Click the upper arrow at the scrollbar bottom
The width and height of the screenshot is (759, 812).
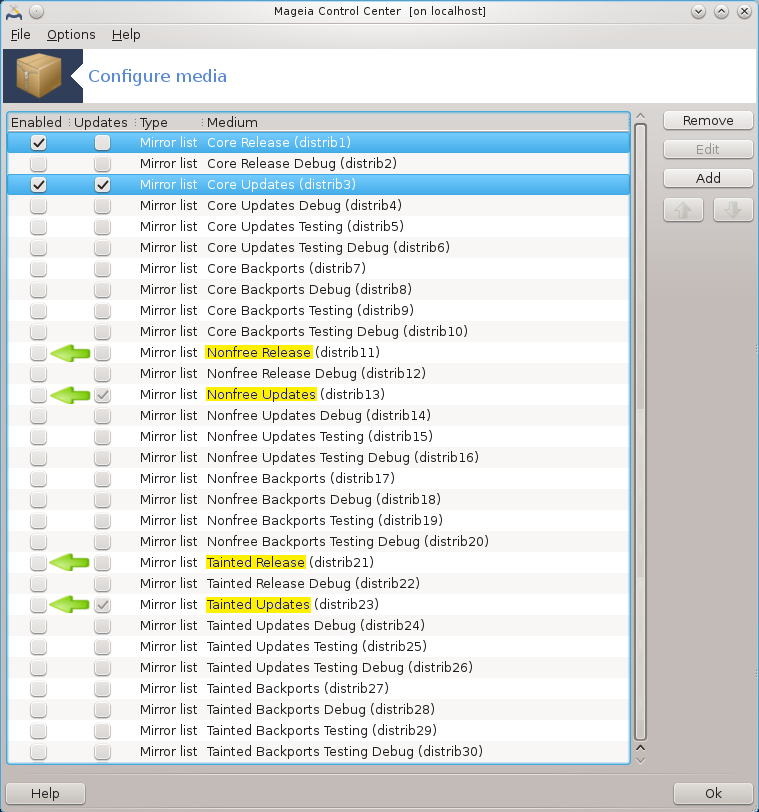coord(640,748)
